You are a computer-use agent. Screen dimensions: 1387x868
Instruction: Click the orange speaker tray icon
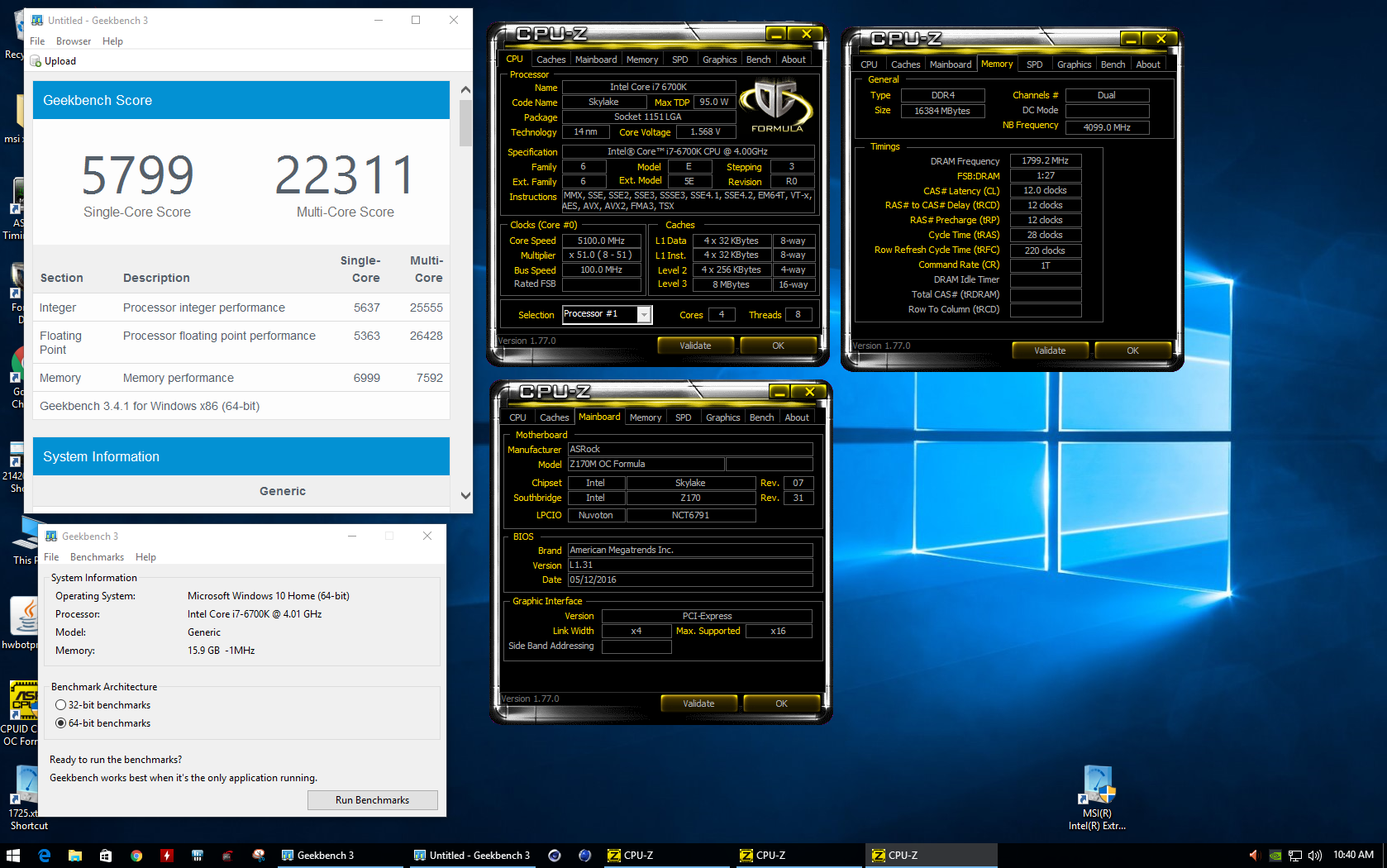1254,856
